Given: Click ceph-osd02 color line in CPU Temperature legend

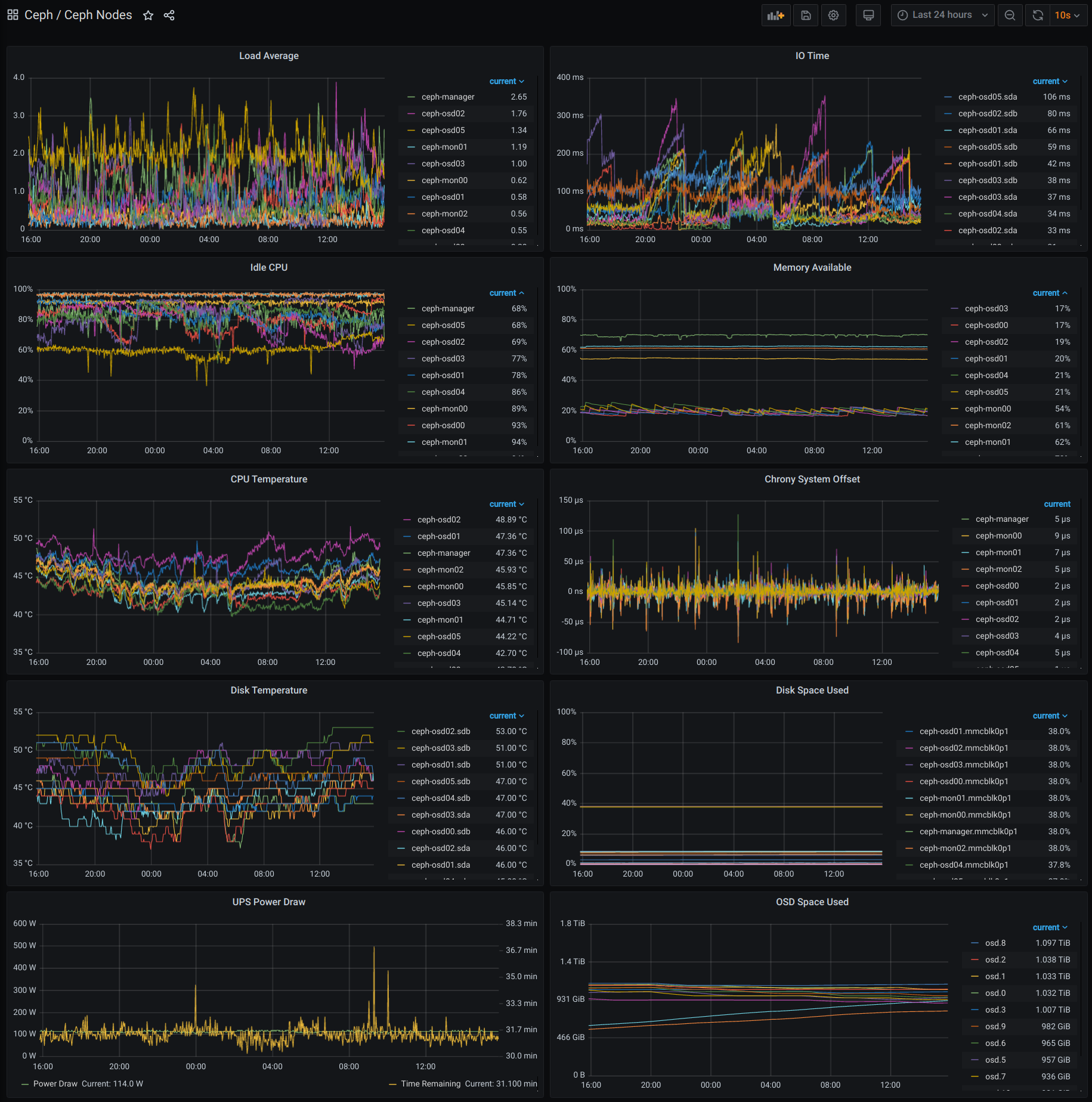Looking at the screenshot, I should [x=407, y=520].
